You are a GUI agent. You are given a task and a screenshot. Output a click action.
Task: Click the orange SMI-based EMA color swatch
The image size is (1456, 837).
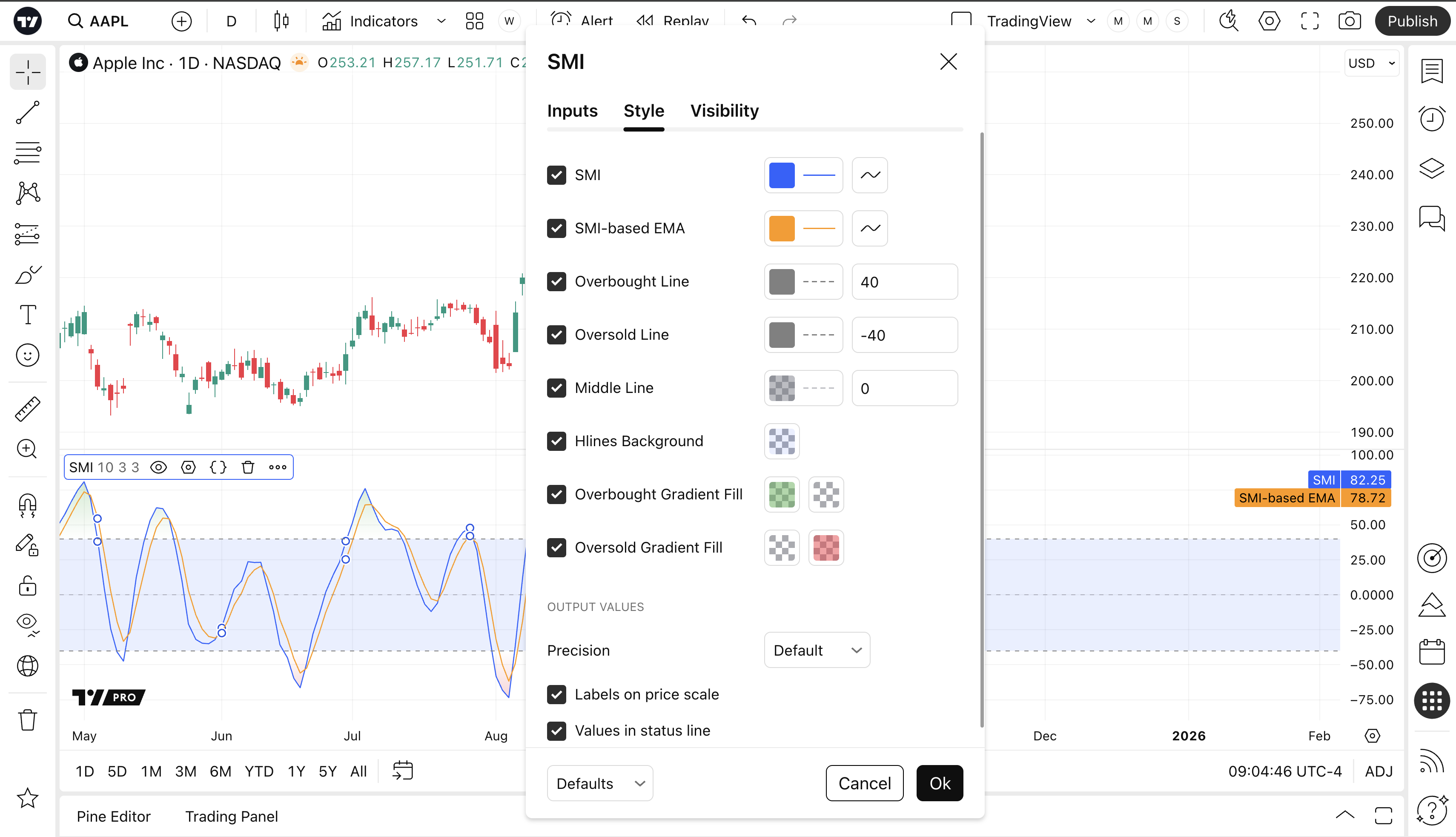782,229
